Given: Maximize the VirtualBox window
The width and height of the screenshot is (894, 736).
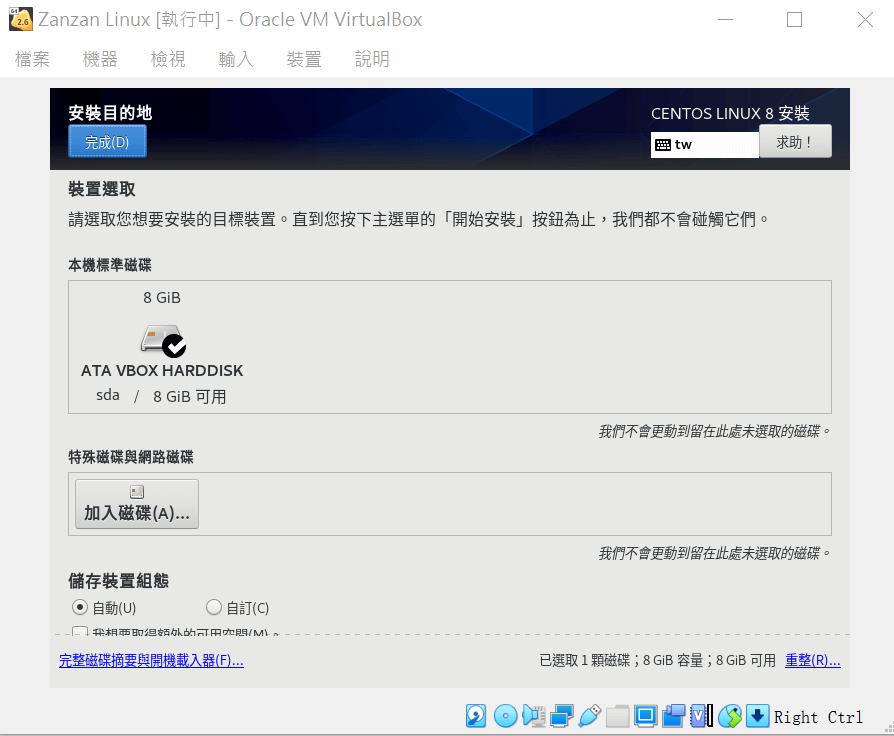Looking at the screenshot, I should 794,19.
